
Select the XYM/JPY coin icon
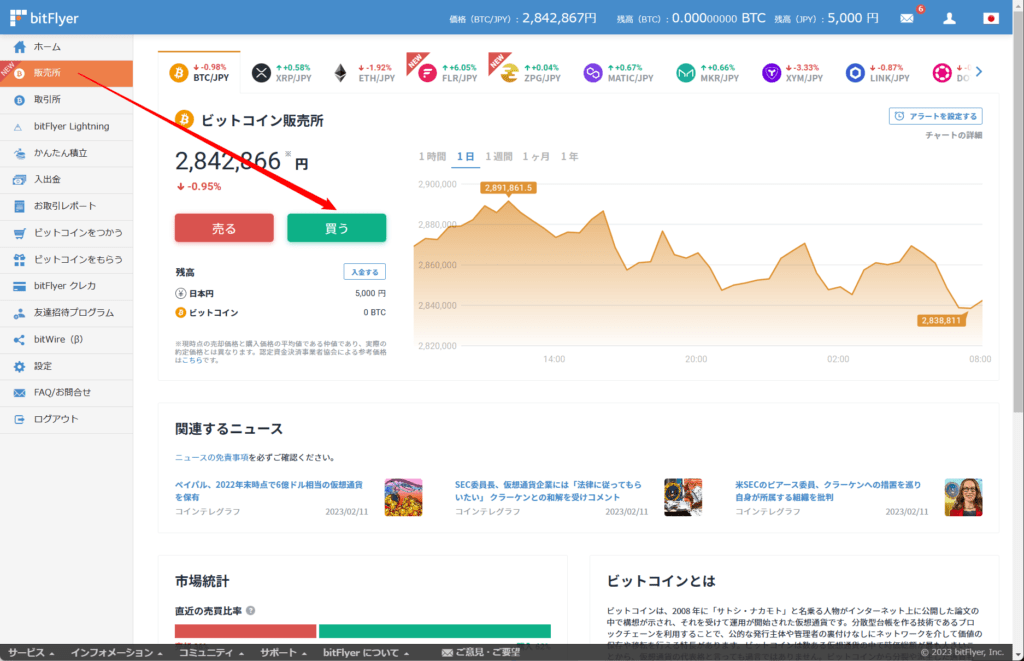771,73
